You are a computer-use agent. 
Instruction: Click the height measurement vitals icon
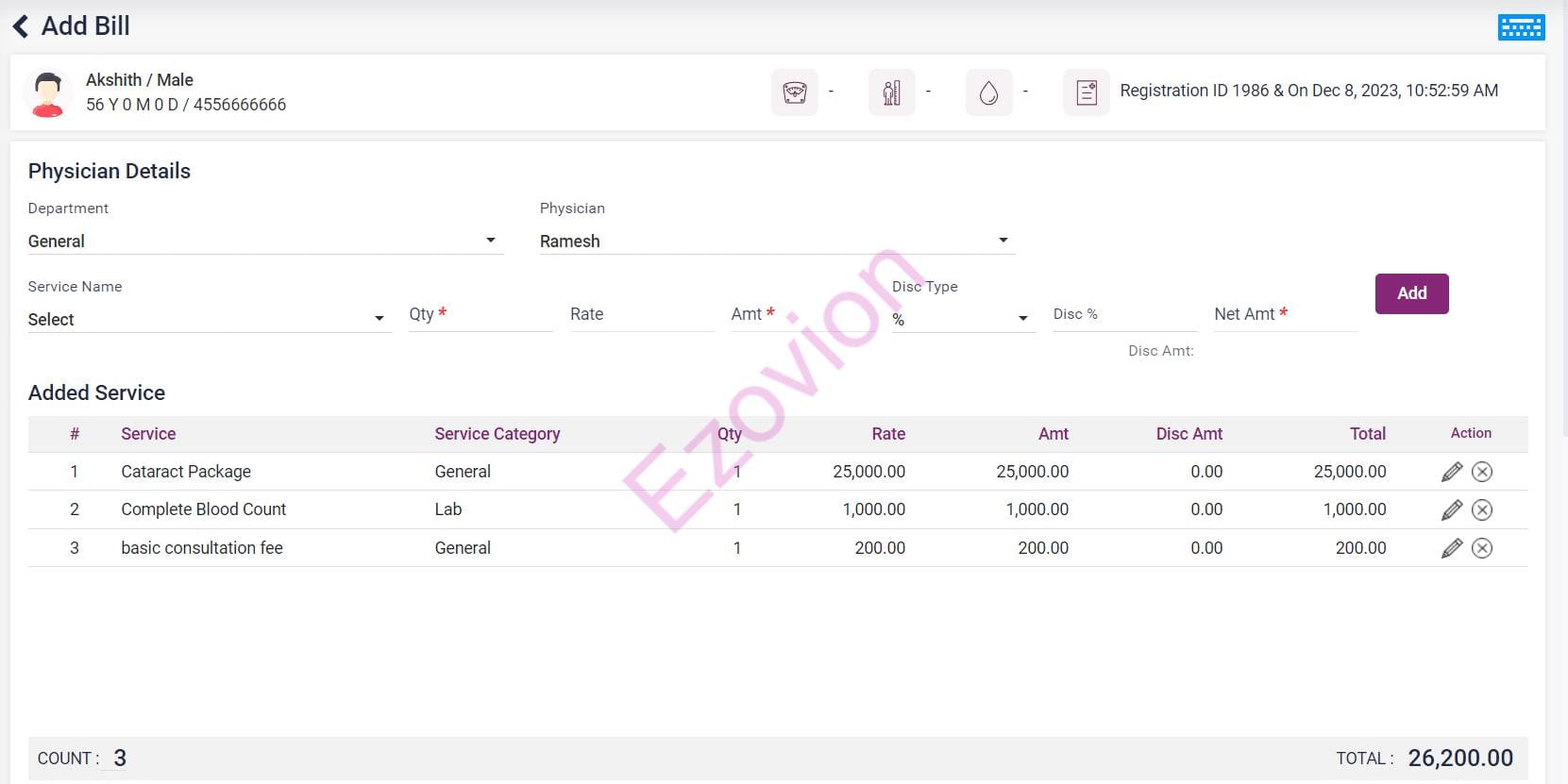891,92
